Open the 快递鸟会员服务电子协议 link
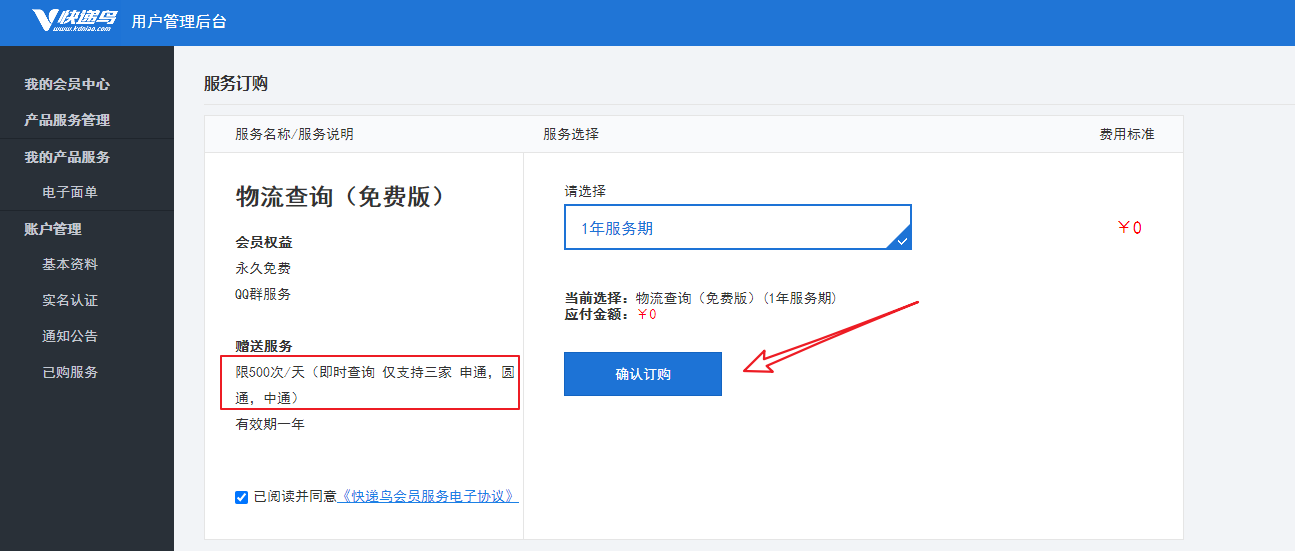This screenshot has height=551, width=1295. (x=428, y=496)
